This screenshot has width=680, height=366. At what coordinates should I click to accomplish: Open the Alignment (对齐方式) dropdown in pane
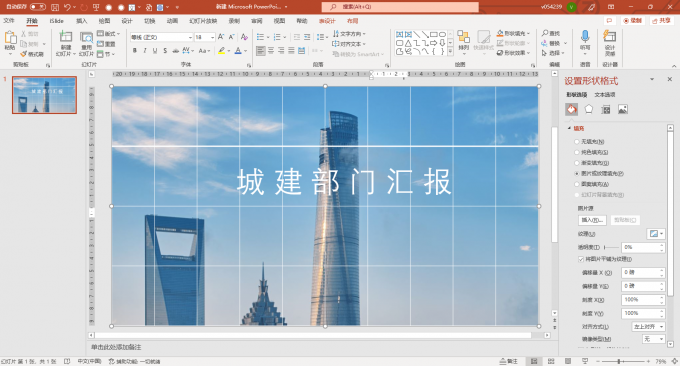648,327
